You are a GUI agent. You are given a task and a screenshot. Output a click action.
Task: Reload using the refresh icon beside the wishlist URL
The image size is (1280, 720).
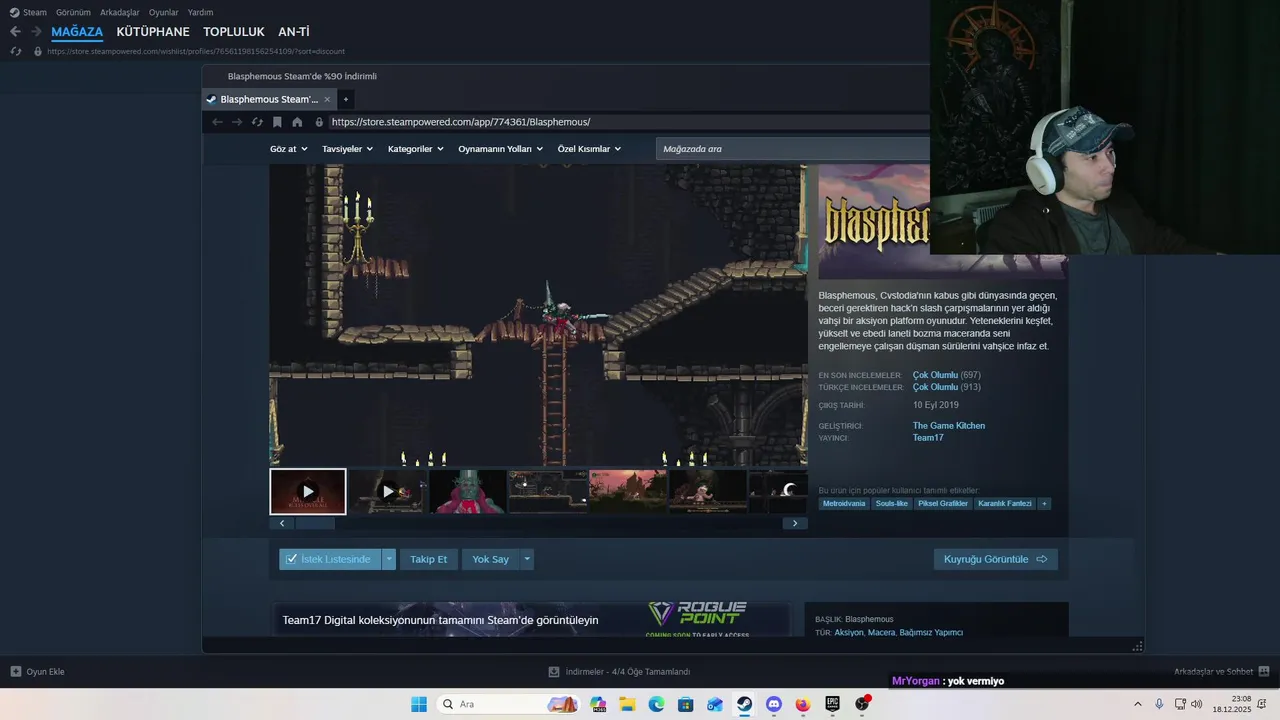(15, 51)
